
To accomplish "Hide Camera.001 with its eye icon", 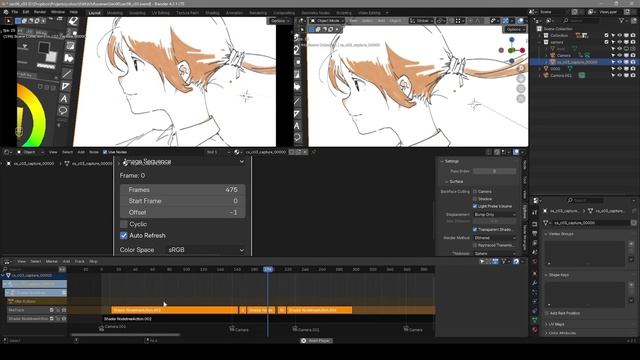I will 620,76.
